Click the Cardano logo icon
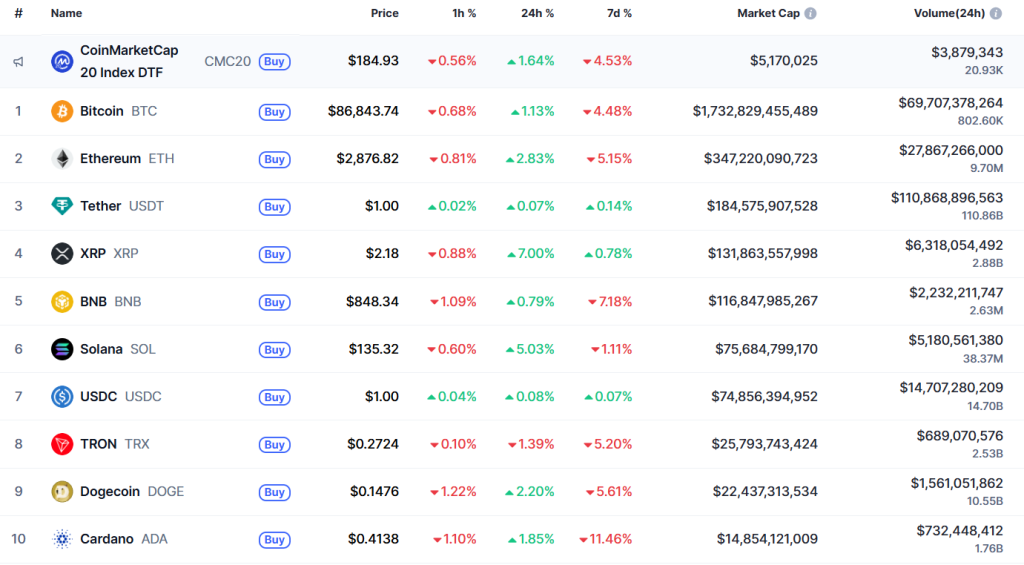The image size is (1024, 565). point(62,539)
